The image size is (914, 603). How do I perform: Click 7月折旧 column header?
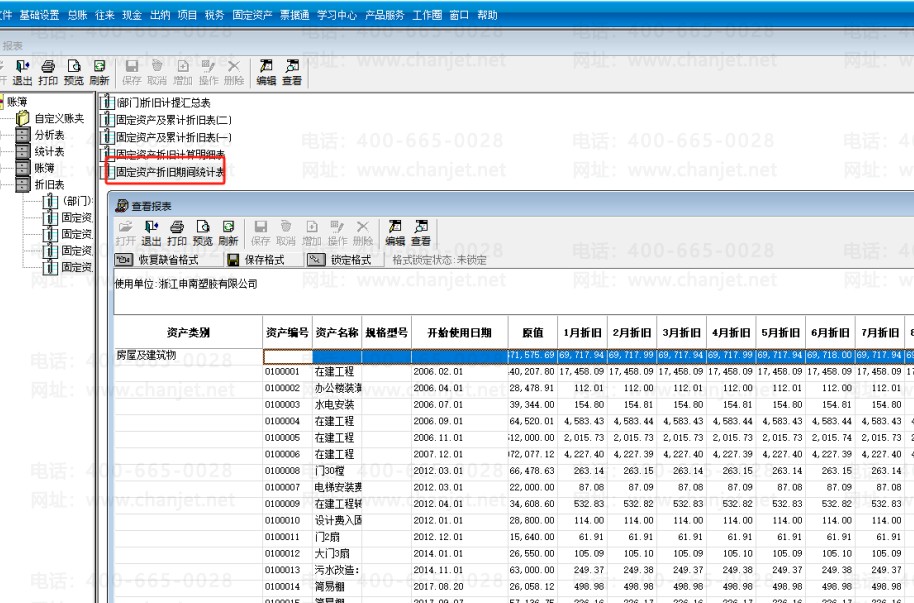(880, 332)
